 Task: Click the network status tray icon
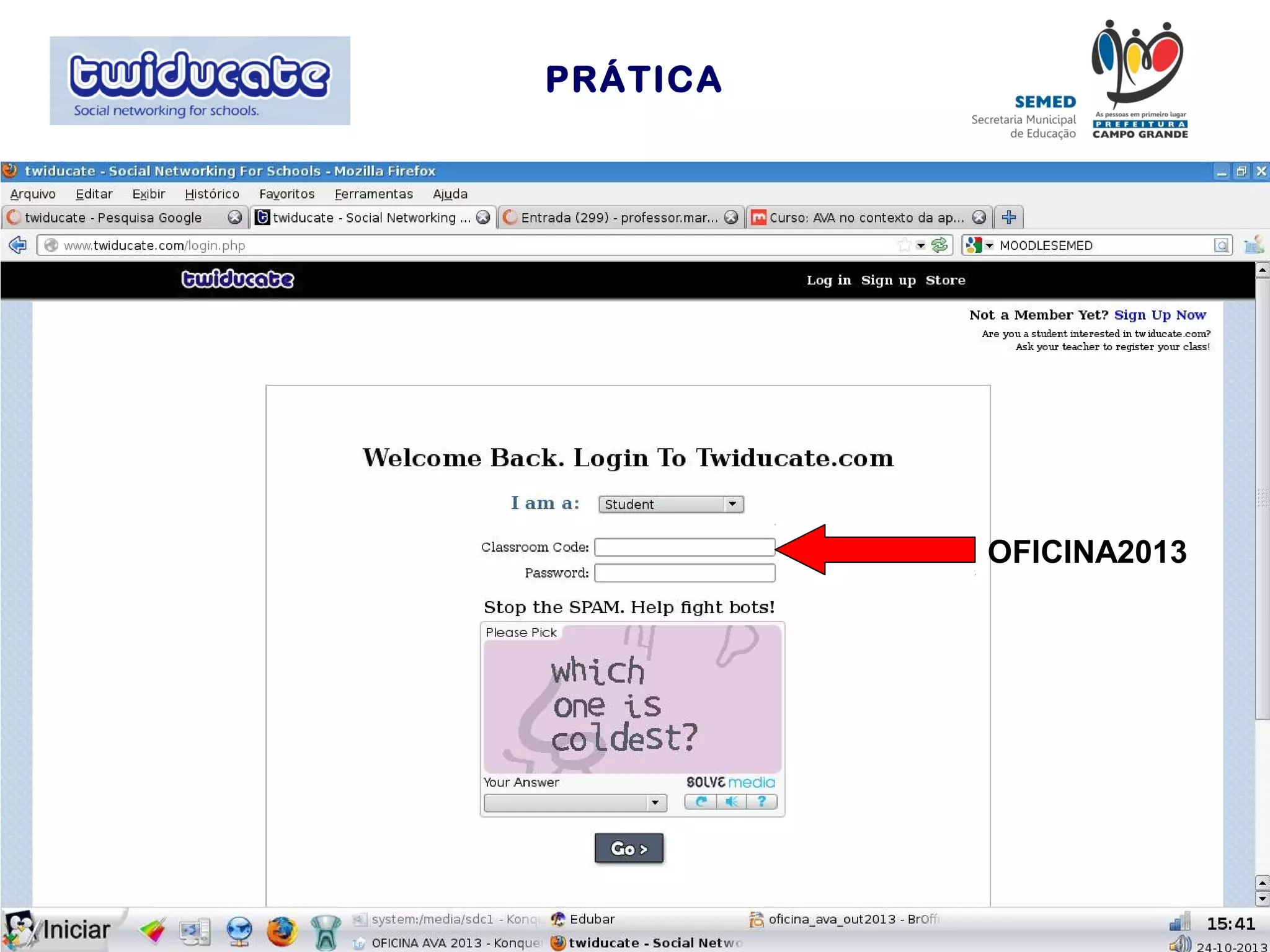1179,922
